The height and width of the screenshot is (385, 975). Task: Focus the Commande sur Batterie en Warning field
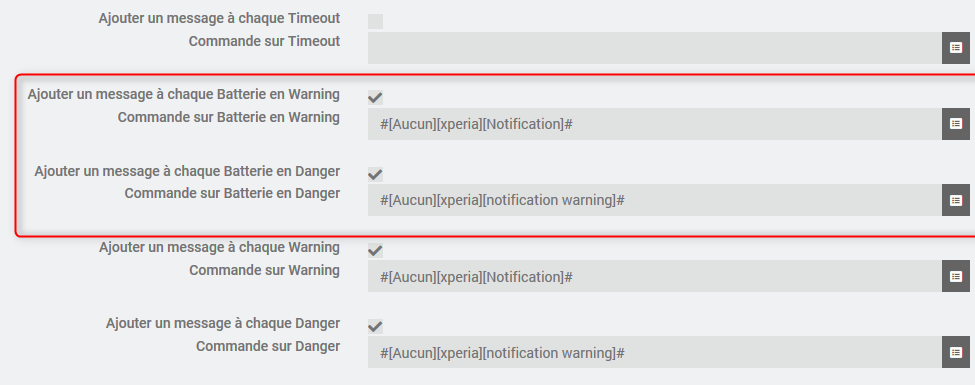tap(655, 124)
